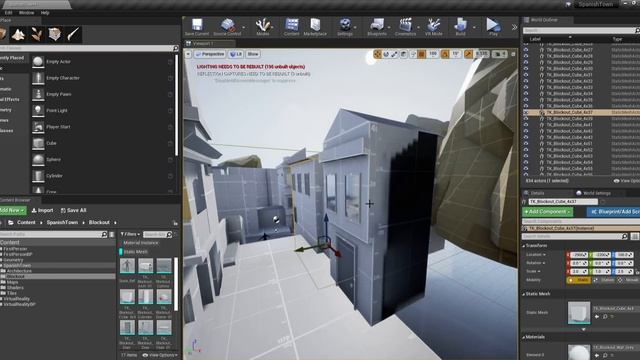Open the viewport Show menu

pyautogui.click(x=253, y=54)
